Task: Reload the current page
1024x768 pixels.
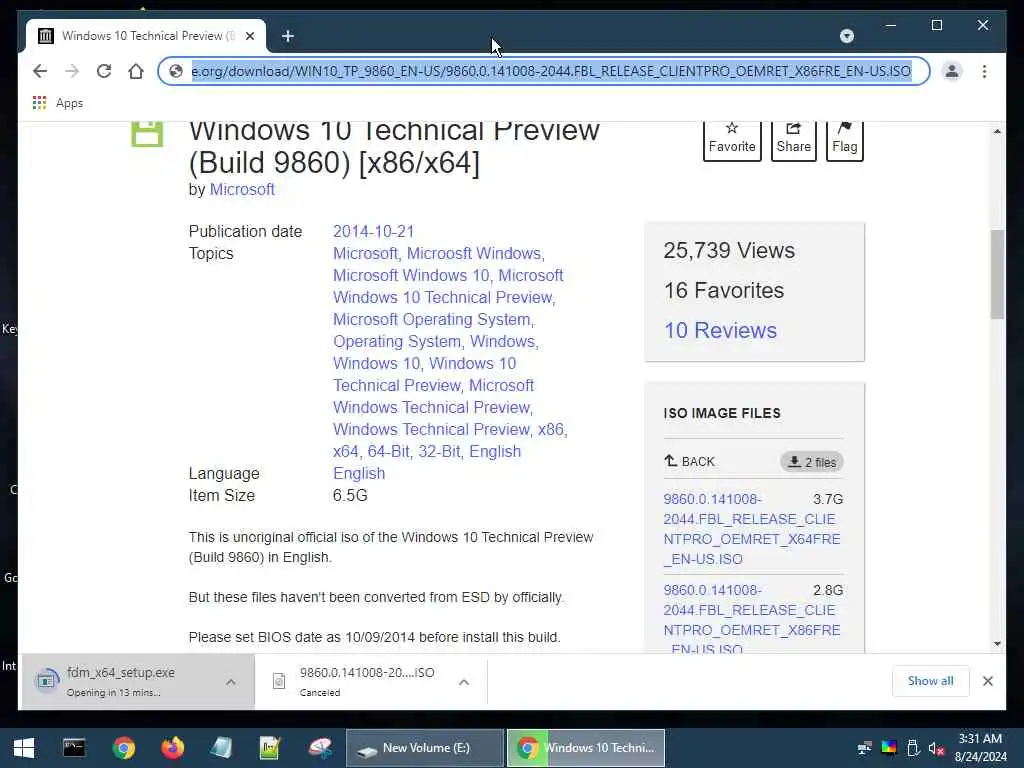Action: point(104,71)
